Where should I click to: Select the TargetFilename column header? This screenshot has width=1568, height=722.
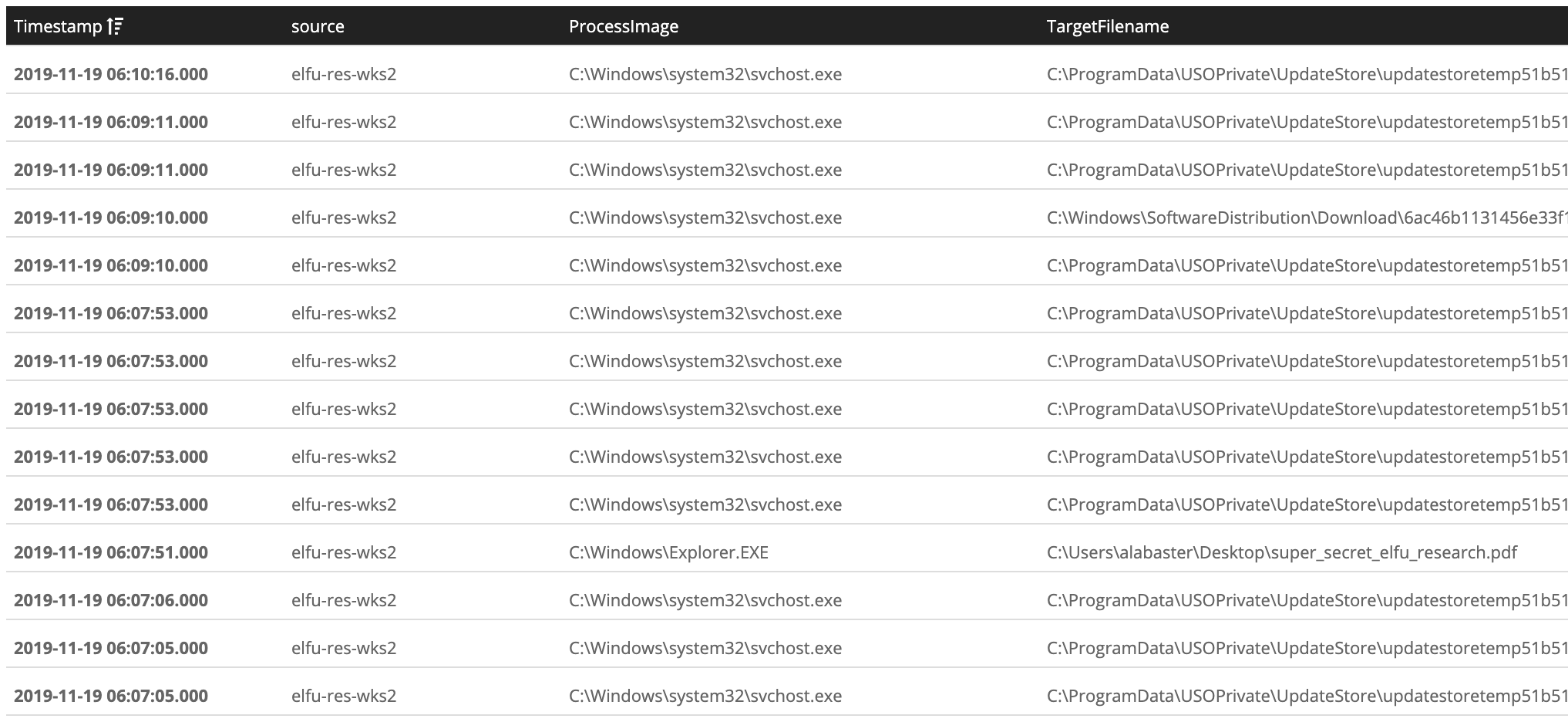[x=1108, y=26]
